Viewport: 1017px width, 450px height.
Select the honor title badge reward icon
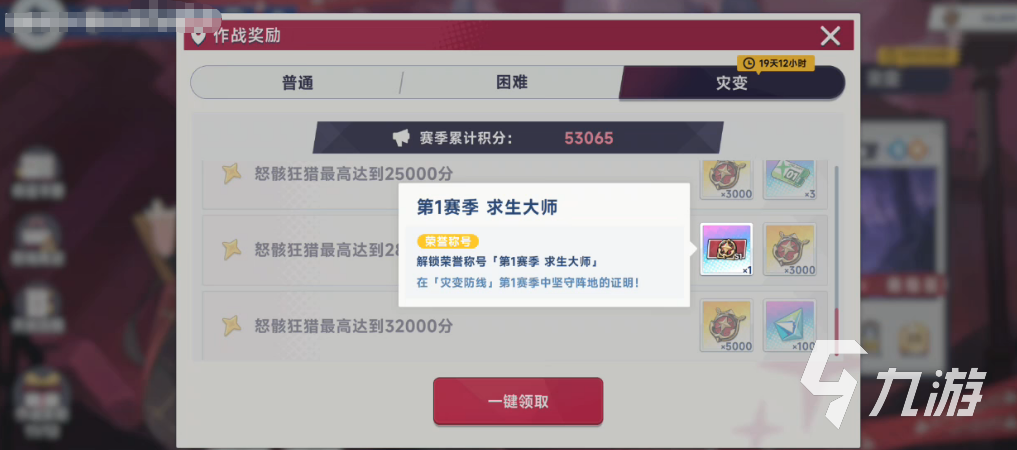coord(726,250)
